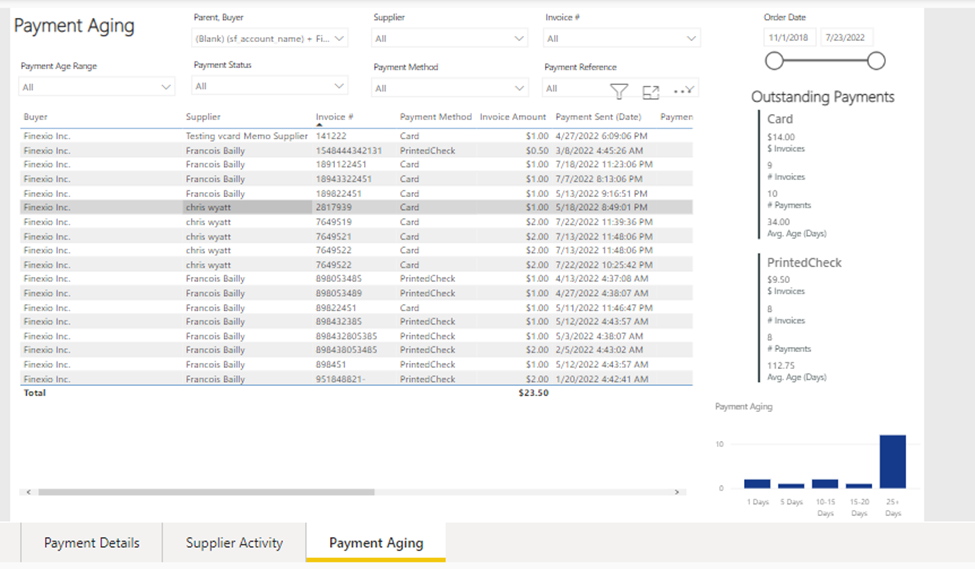The height and width of the screenshot is (569, 975).
Task: Click the end date field 7/23/2022
Action: tap(846, 37)
